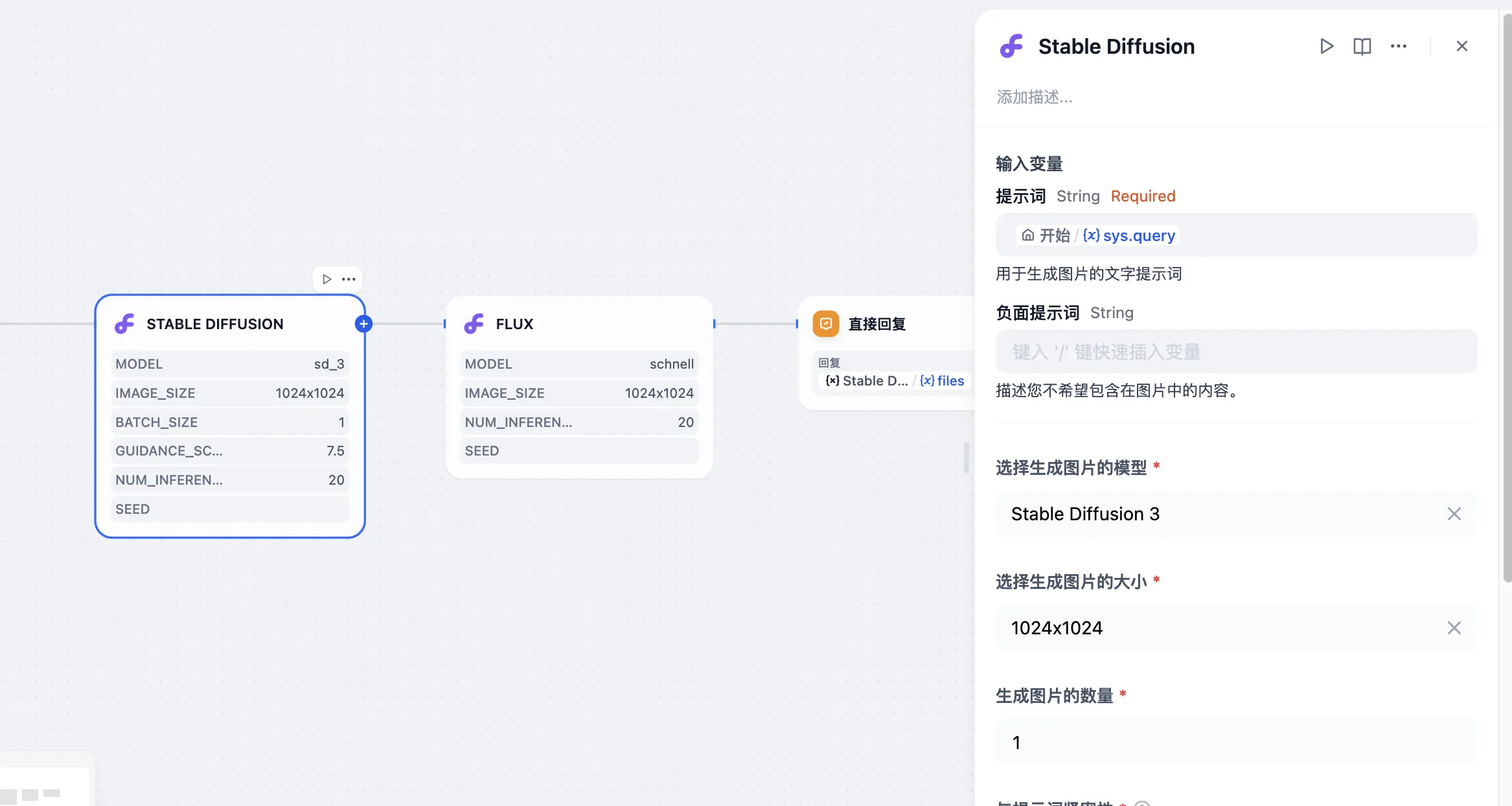1512x806 pixels.
Task: Clear the Stable Diffusion 3 model selection
Action: tap(1454, 514)
